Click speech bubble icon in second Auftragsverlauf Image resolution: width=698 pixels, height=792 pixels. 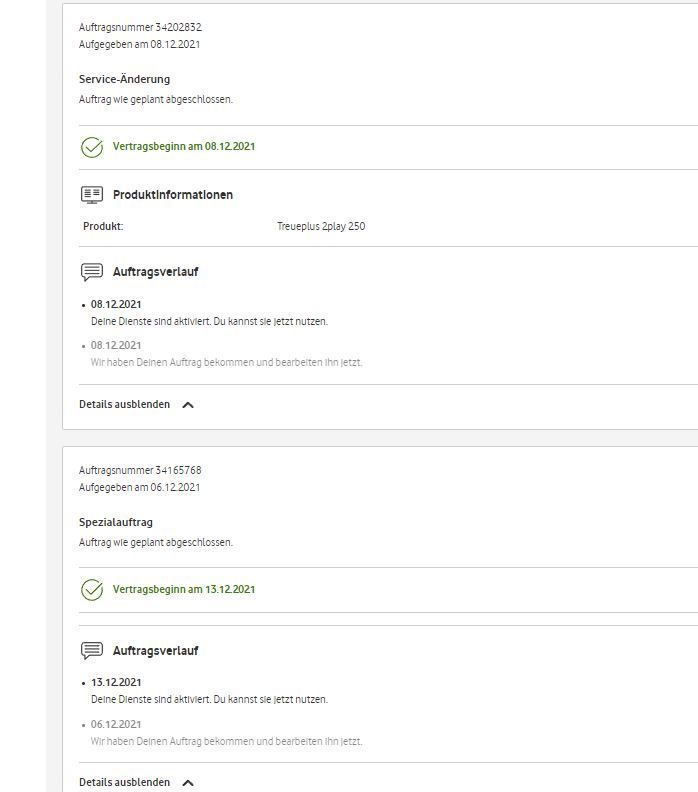coord(92,651)
